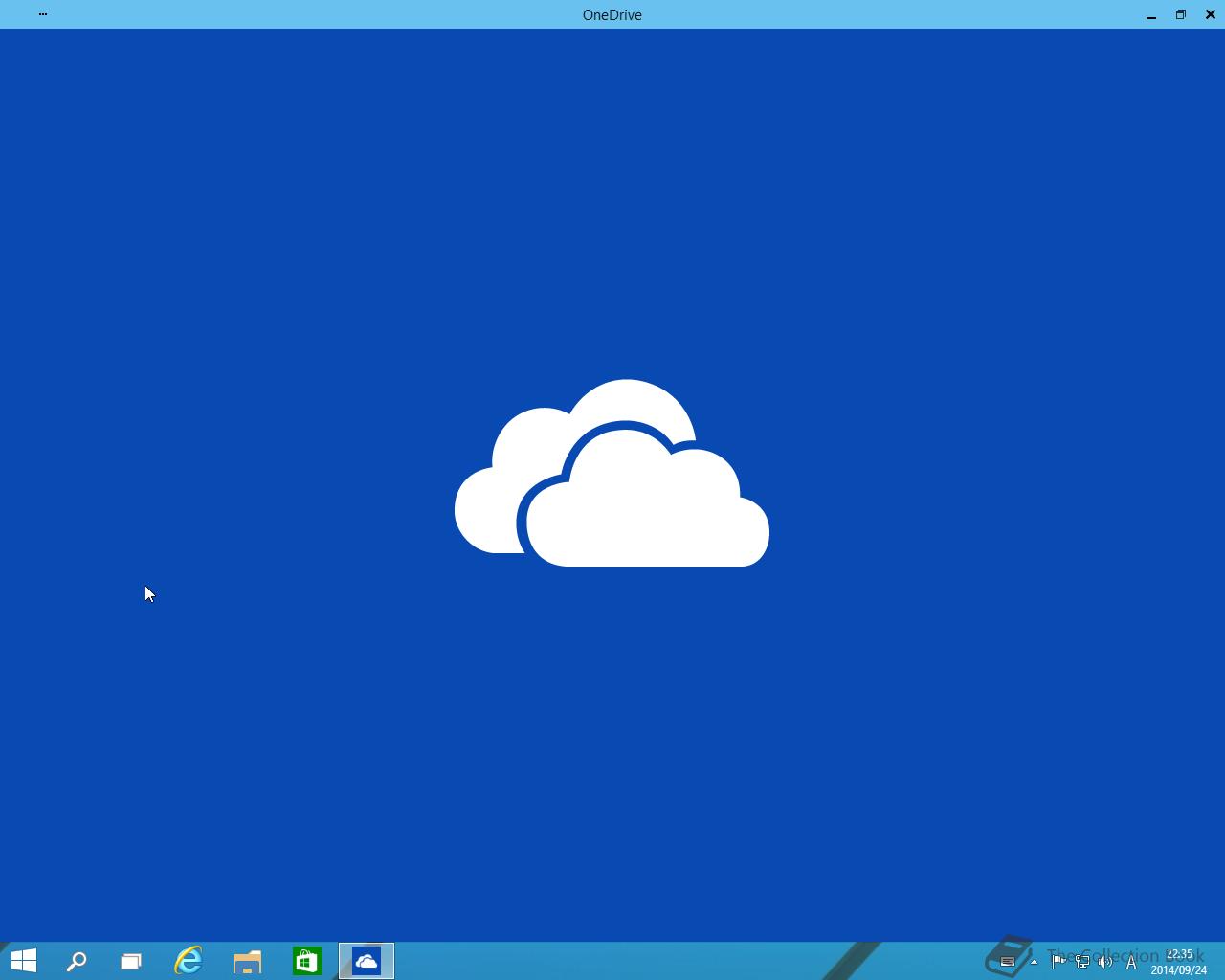Close the OneDrive window
Screen dimensions: 1225x980
click(x=1211, y=14)
